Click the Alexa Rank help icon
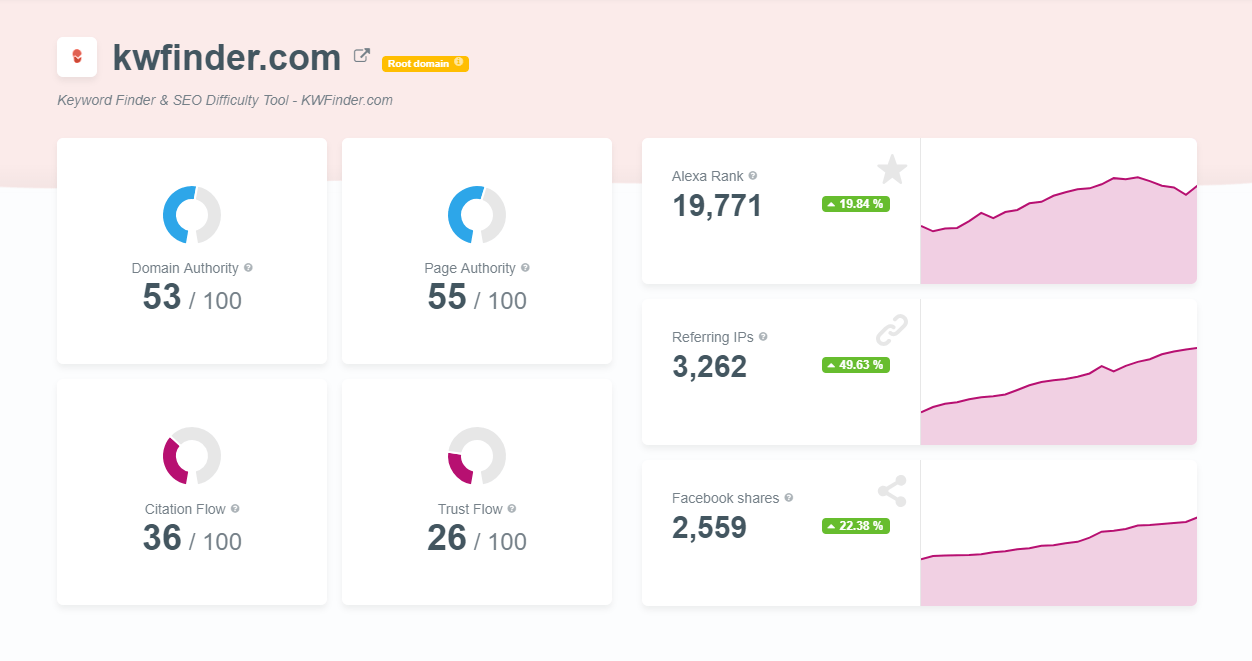The height and width of the screenshot is (661, 1252). (753, 176)
